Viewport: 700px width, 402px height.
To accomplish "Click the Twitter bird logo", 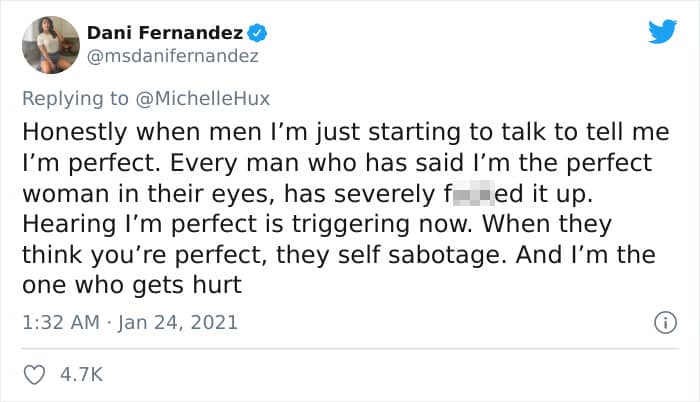I will coord(662,31).
